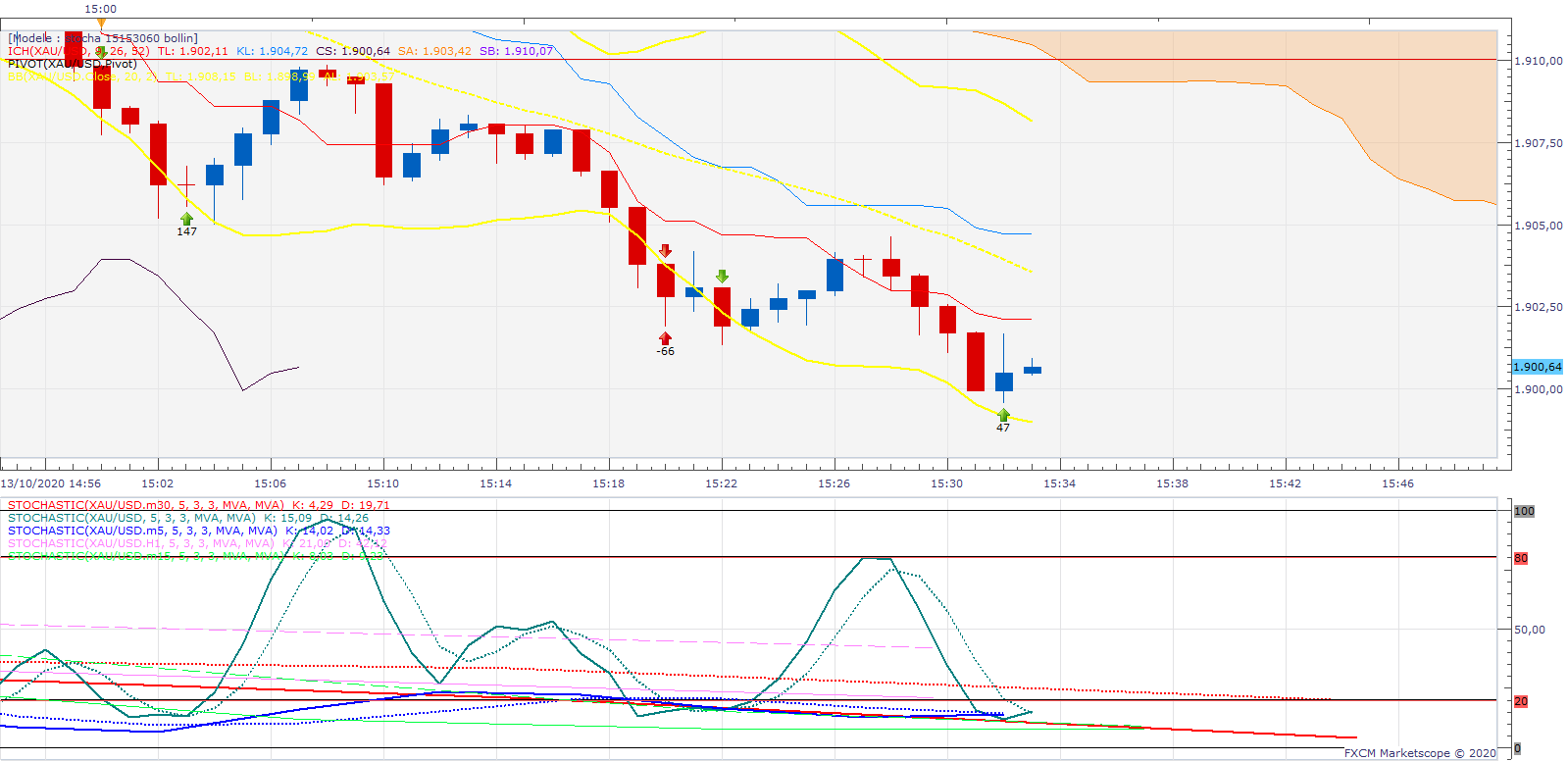Click the 15:34 time axis label

[1060, 483]
